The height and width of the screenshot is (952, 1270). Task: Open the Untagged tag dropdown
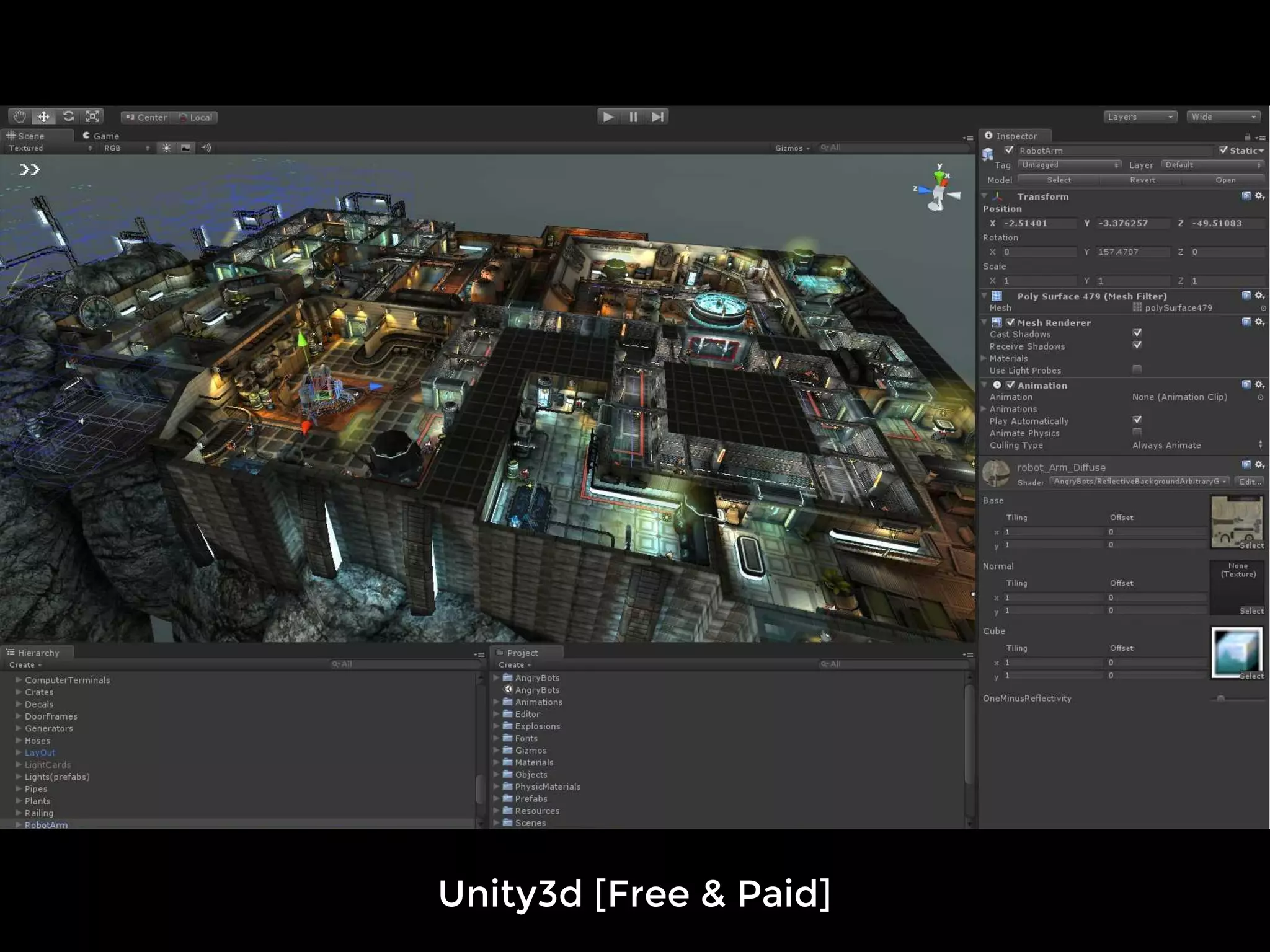(x=1069, y=165)
